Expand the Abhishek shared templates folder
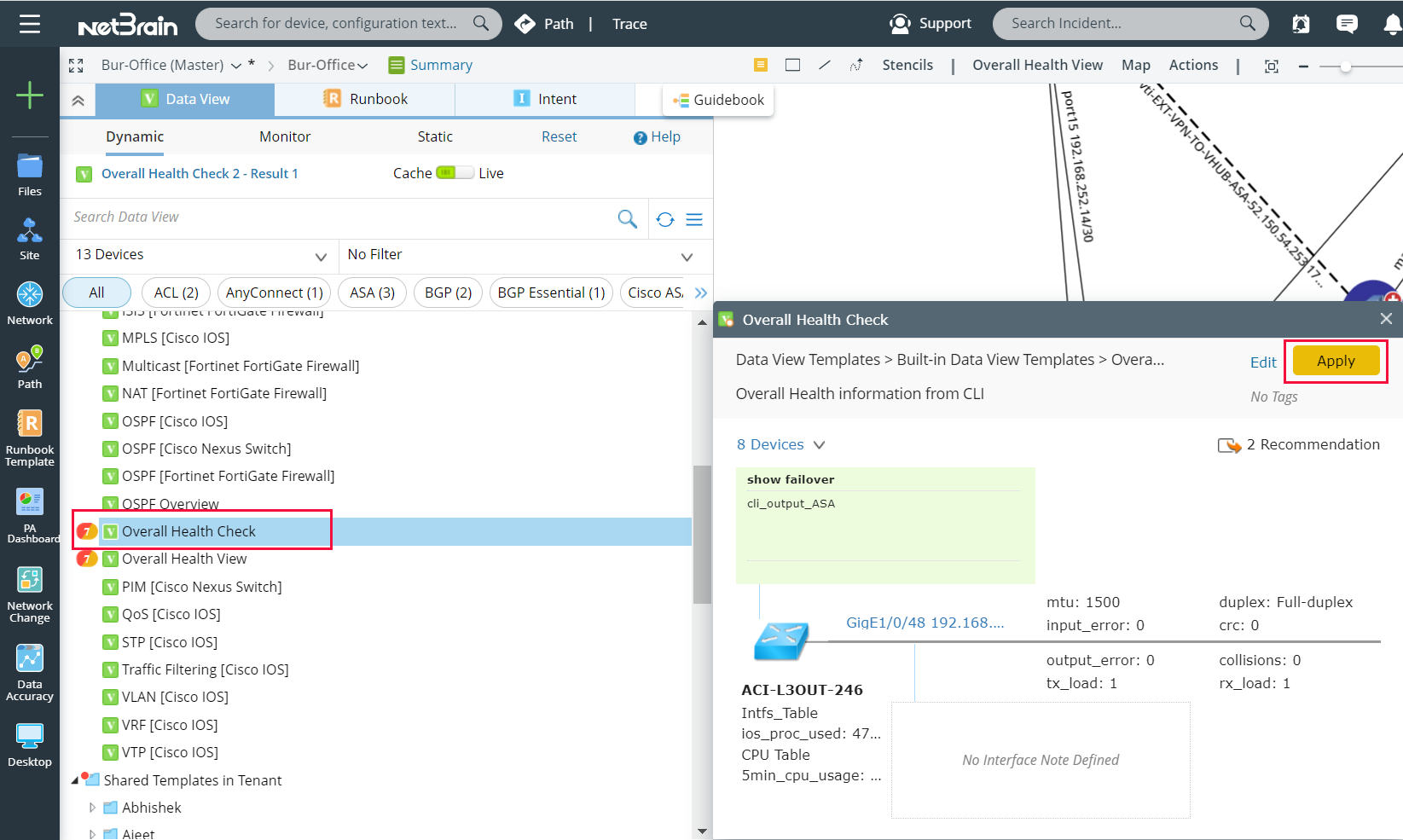Viewport: 1403px width, 840px height. pyautogui.click(x=94, y=808)
